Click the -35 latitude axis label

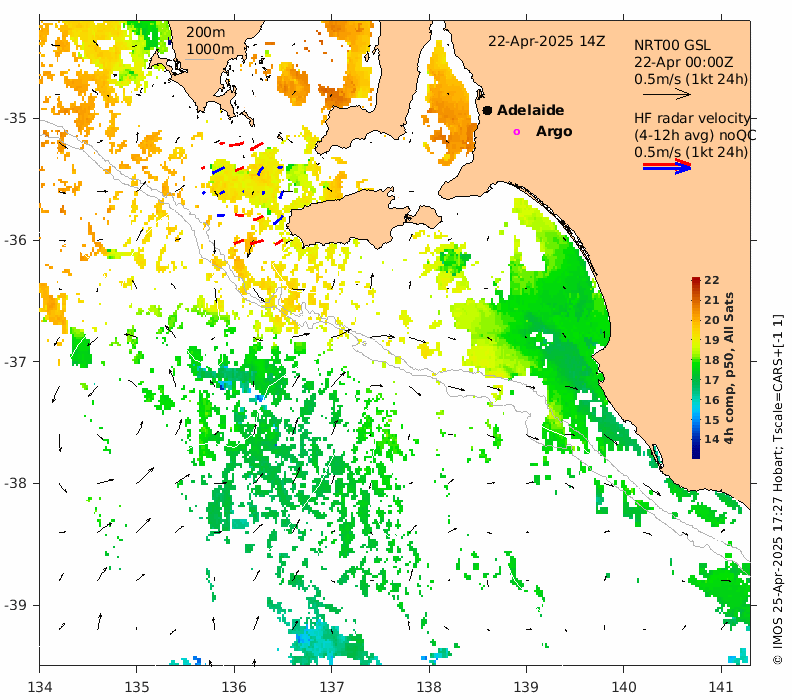15,119
